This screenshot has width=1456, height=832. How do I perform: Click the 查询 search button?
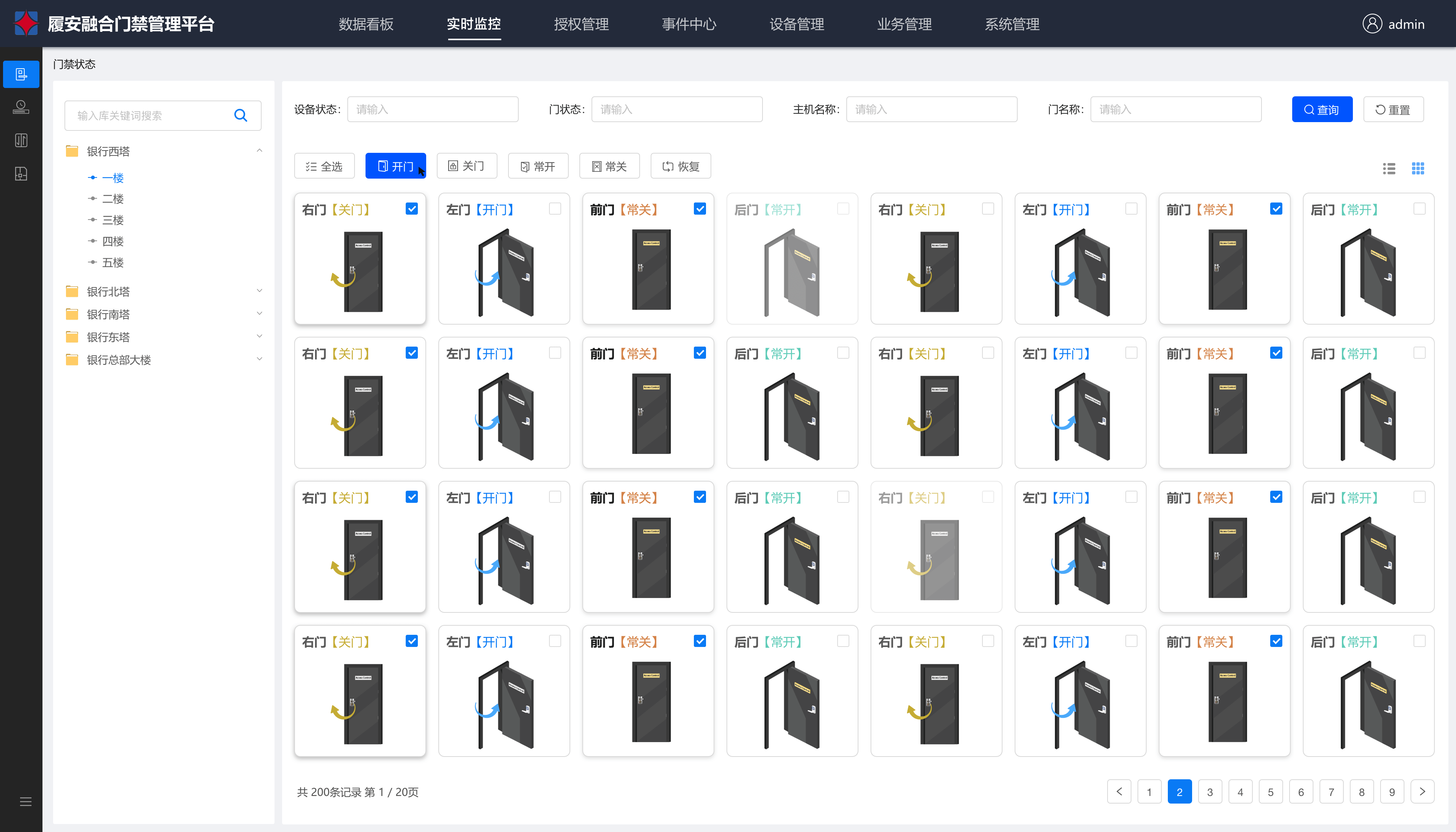pyautogui.click(x=1322, y=110)
